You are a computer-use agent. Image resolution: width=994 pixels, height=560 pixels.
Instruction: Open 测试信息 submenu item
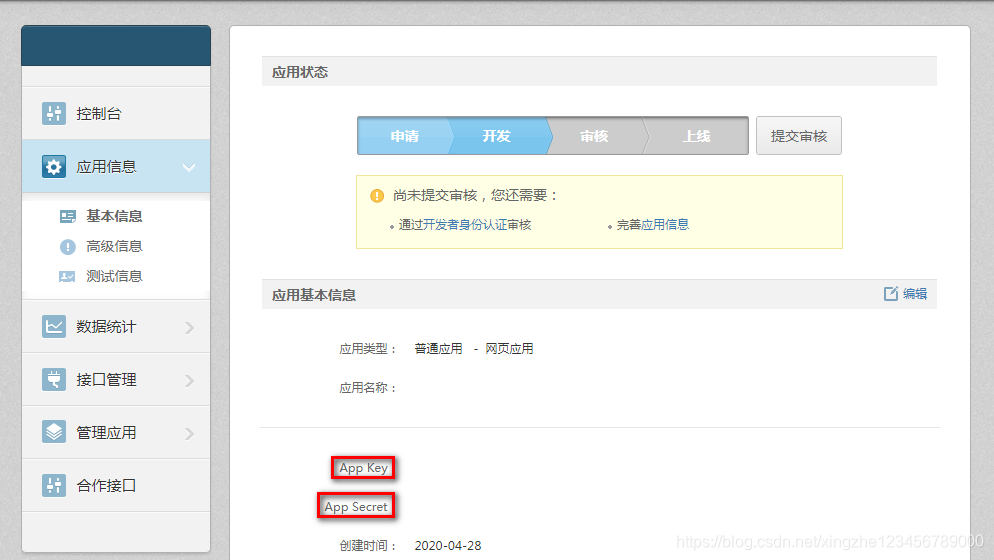tap(114, 277)
